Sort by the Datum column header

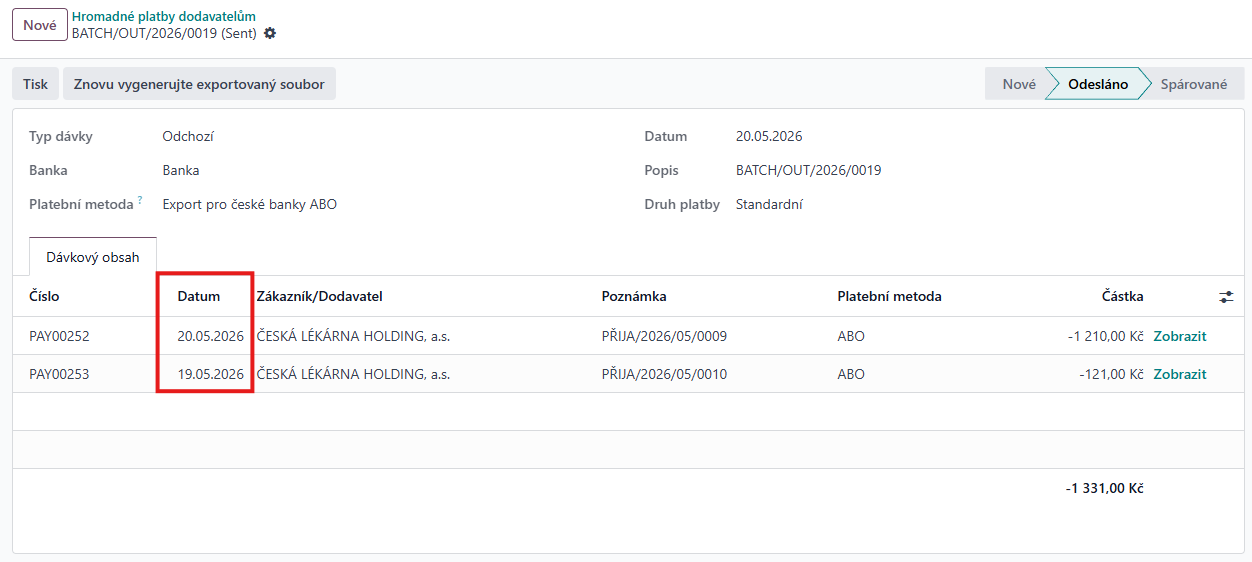coord(199,296)
